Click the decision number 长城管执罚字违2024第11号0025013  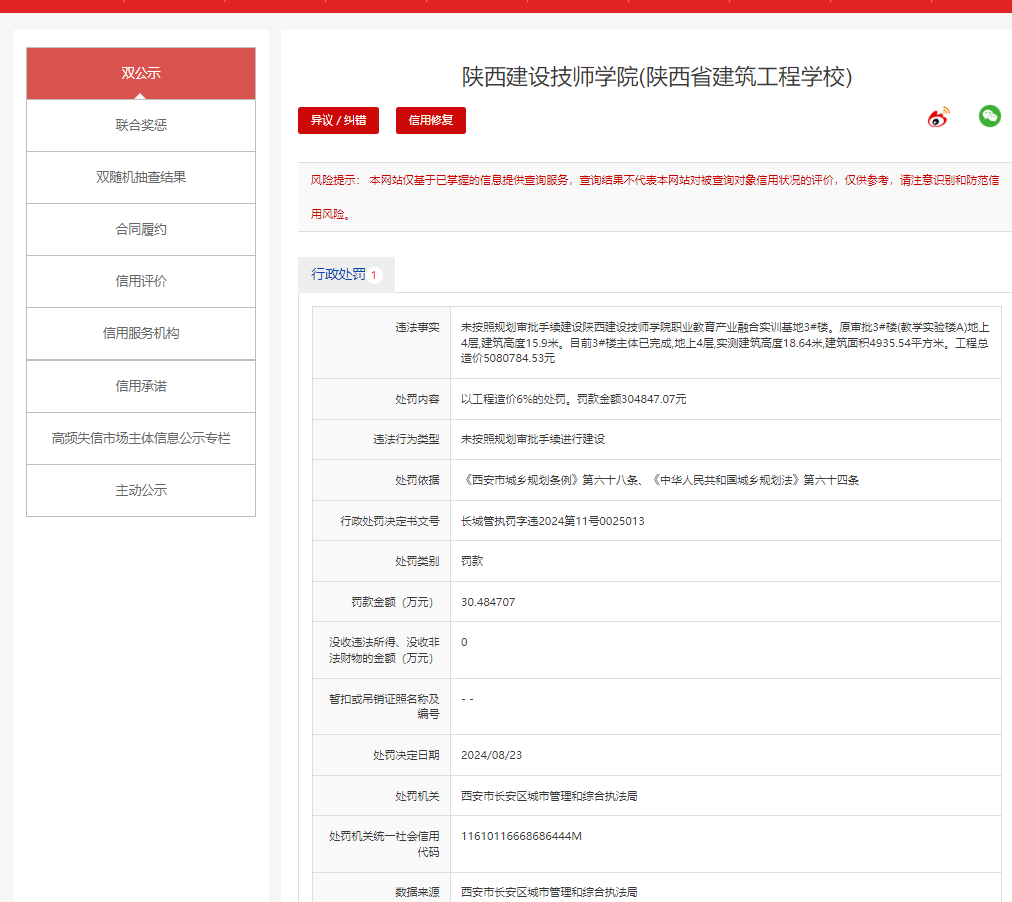pyautogui.click(x=552, y=521)
